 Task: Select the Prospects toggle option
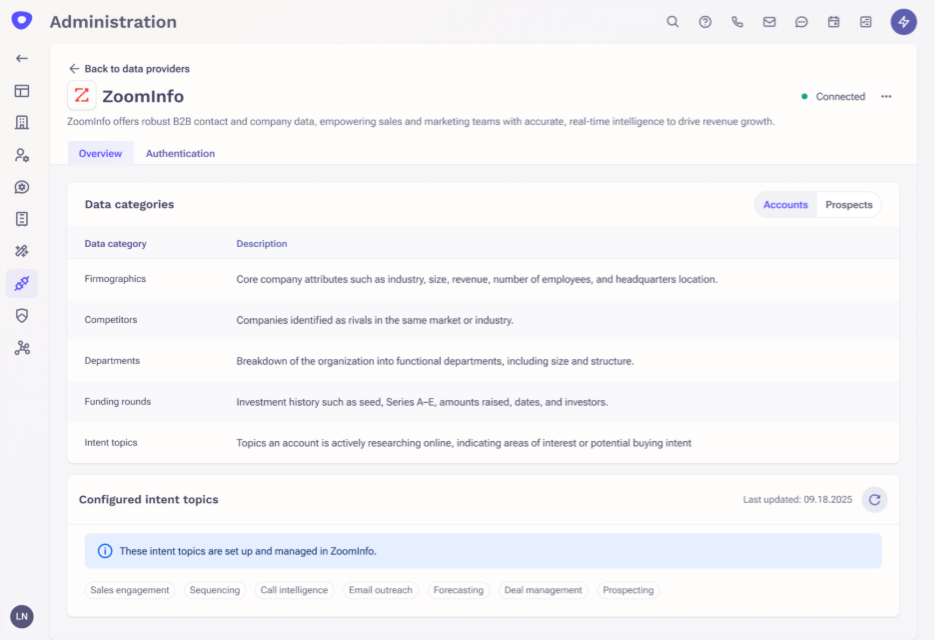click(x=849, y=205)
